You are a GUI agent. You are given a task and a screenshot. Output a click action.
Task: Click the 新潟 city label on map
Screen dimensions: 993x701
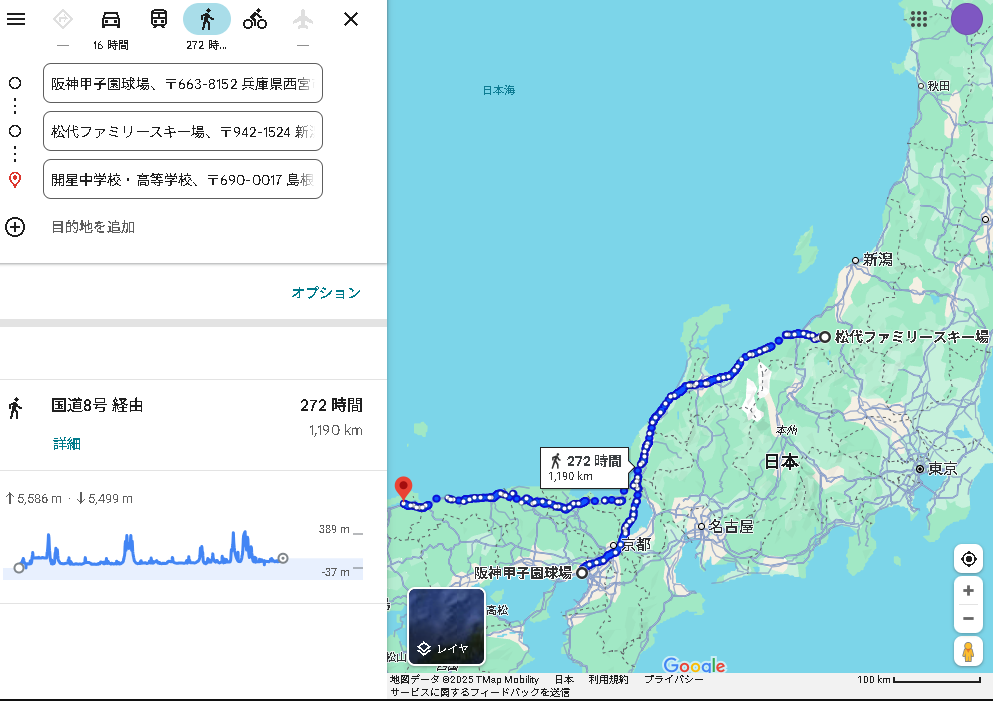click(x=878, y=259)
